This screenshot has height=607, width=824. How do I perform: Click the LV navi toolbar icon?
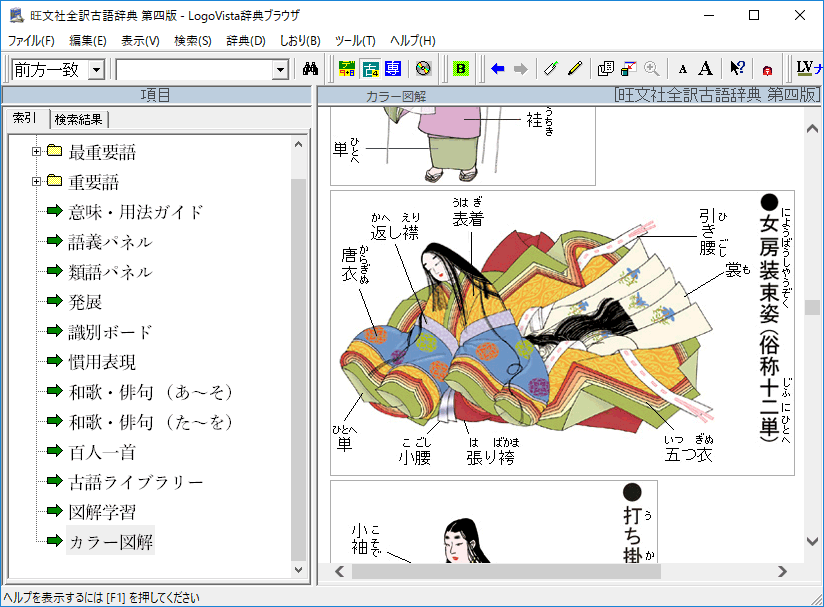[809, 69]
